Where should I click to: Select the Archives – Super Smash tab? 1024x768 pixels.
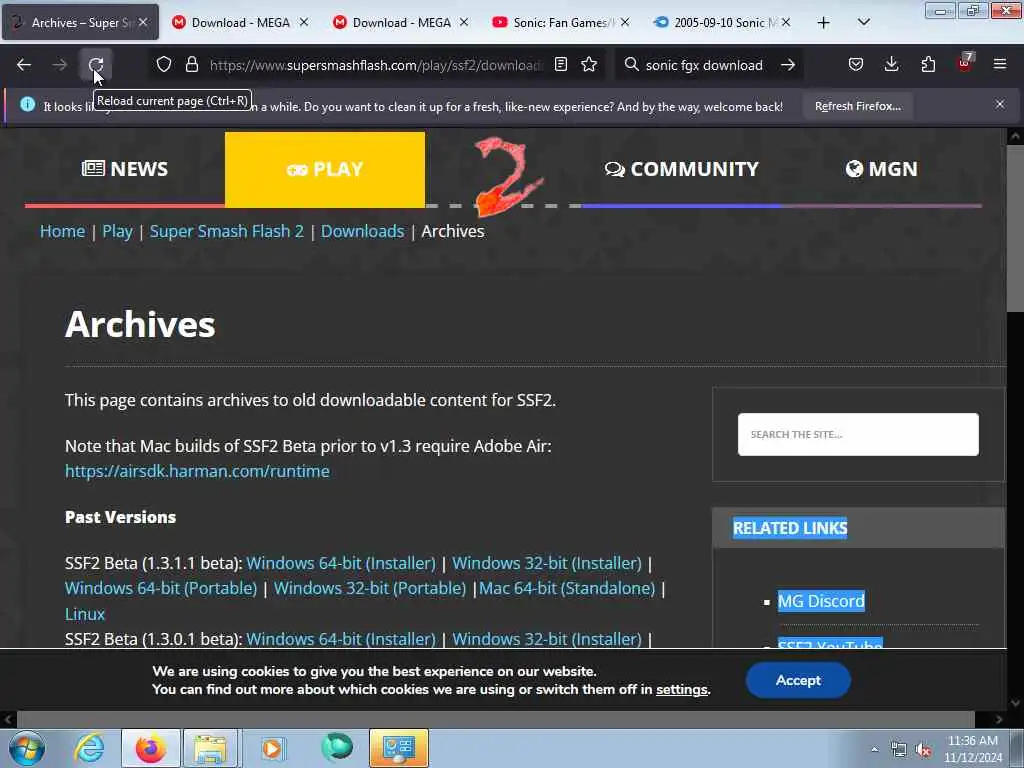[80, 23]
